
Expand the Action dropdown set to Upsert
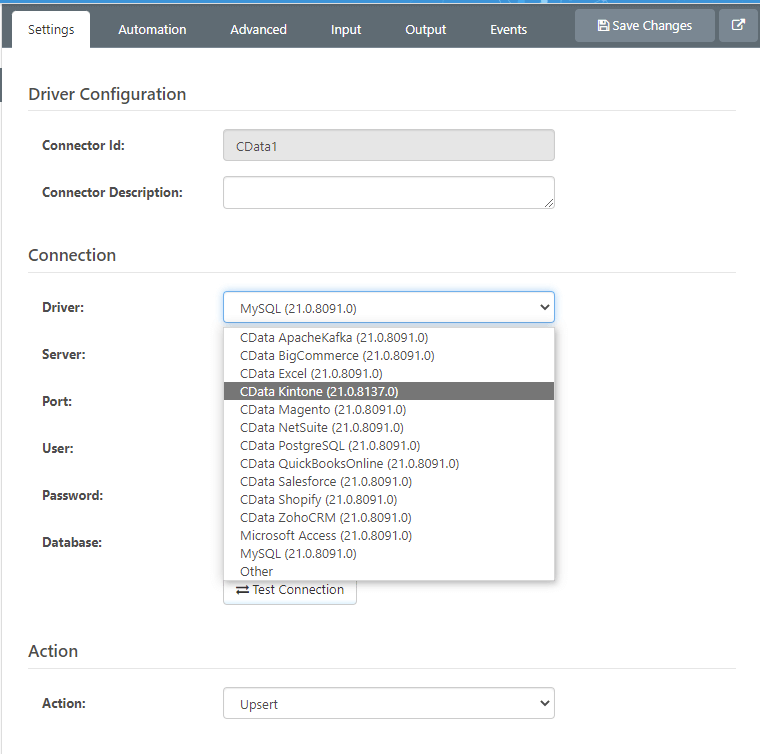pyautogui.click(x=388, y=703)
